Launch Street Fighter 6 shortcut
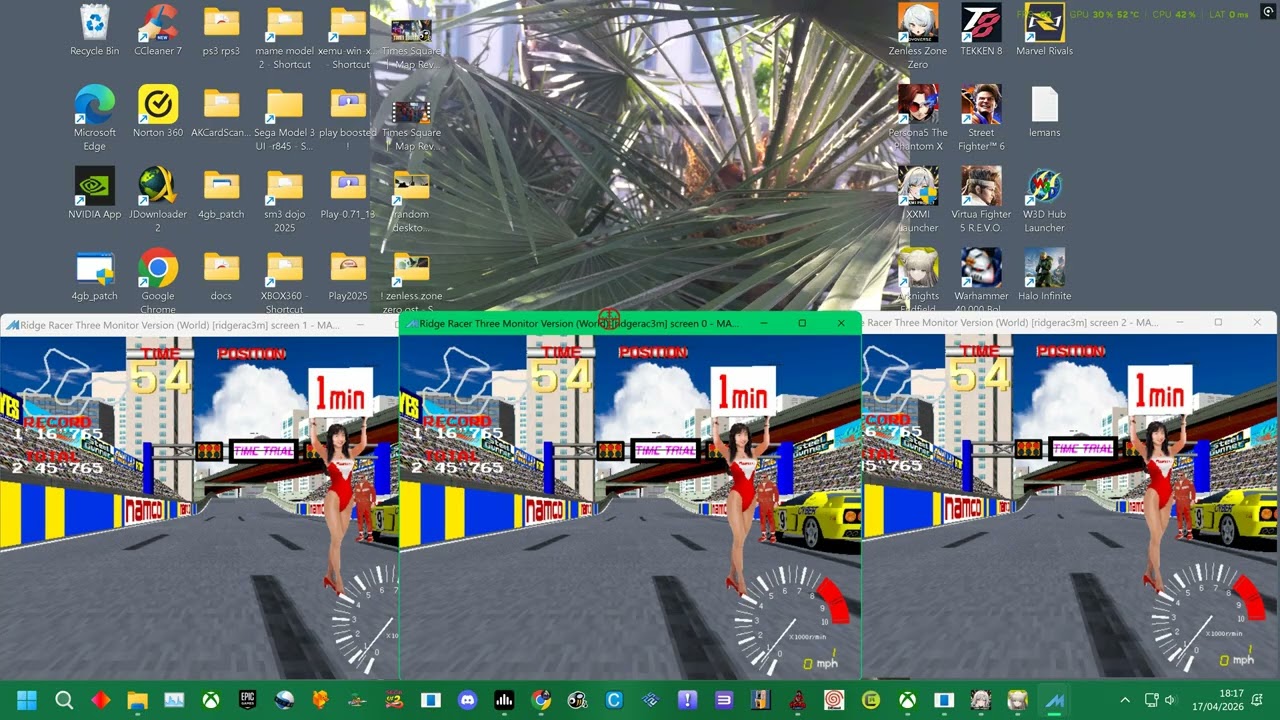Viewport: 1280px width, 720px height. (x=981, y=118)
